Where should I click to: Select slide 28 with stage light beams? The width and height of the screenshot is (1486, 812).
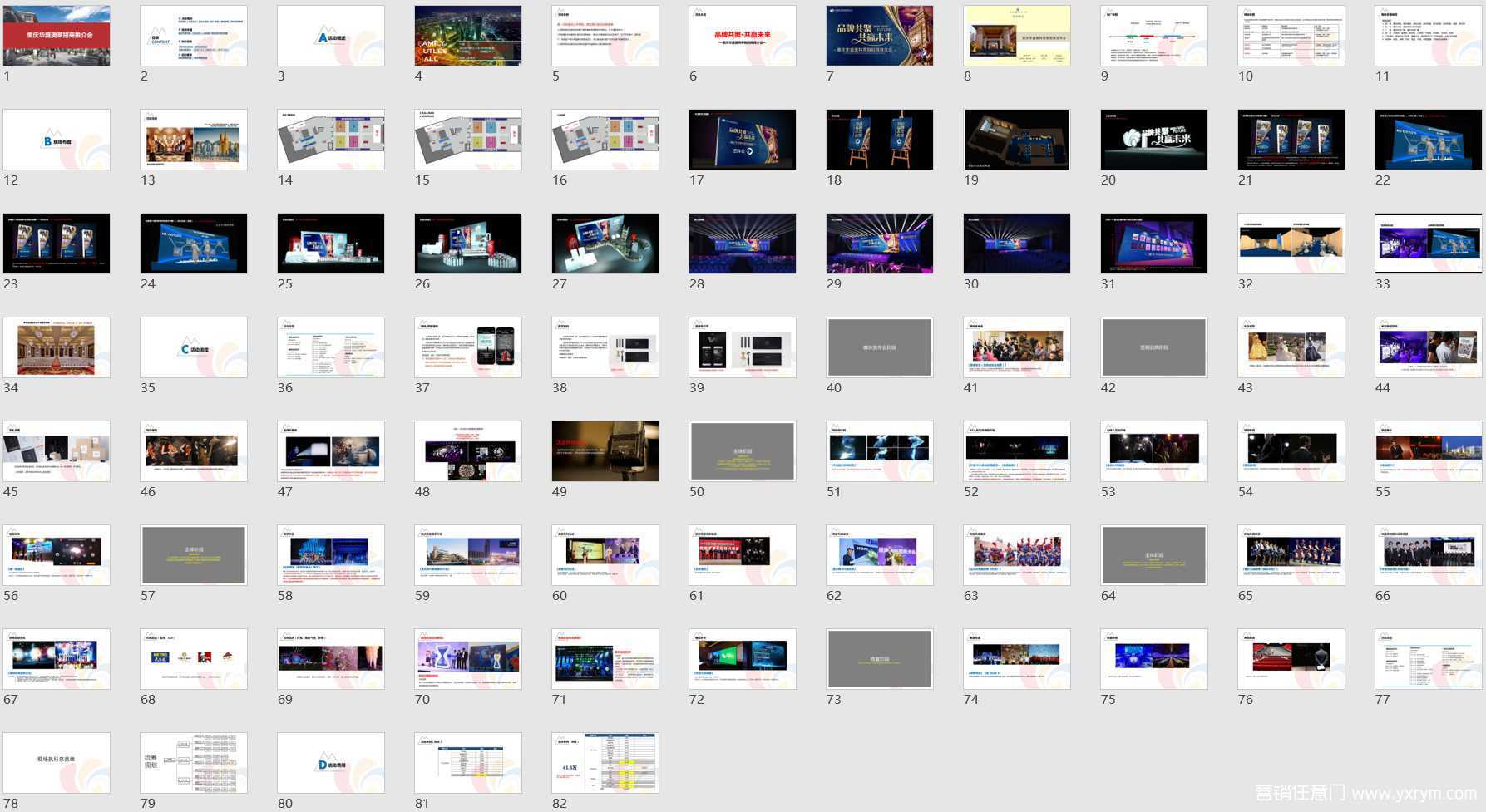tap(743, 244)
